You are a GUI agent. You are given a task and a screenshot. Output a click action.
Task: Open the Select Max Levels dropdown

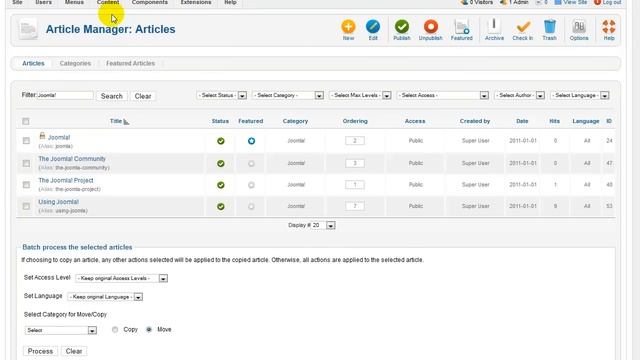pos(360,95)
